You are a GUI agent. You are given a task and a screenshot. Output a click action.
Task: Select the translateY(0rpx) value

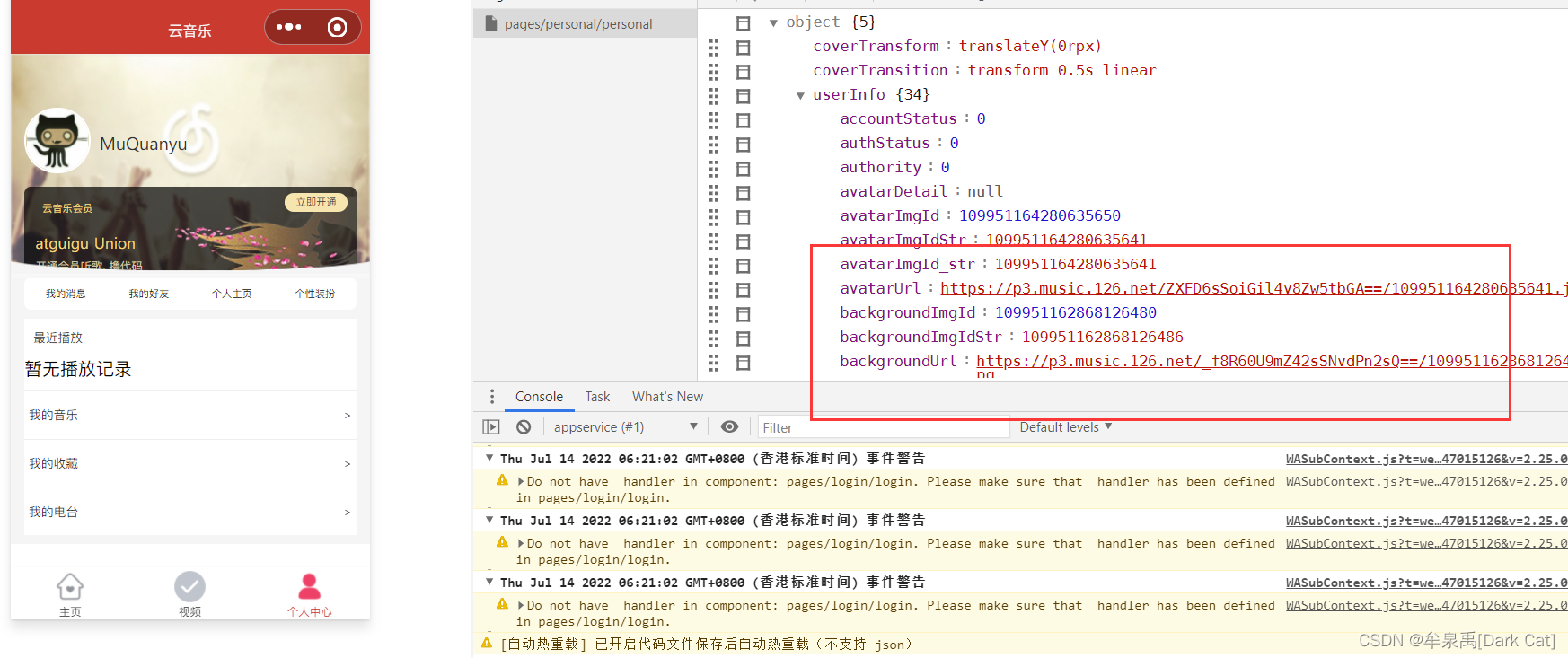pyautogui.click(x=1030, y=46)
